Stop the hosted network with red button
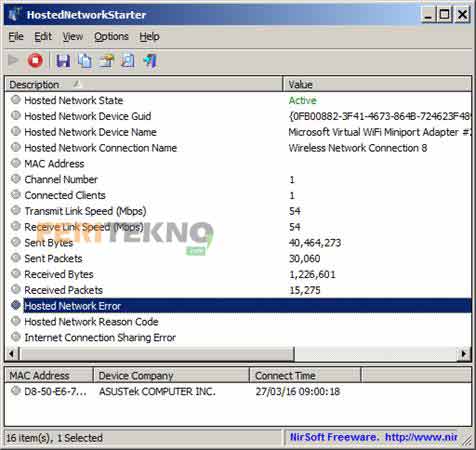 click(35, 61)
